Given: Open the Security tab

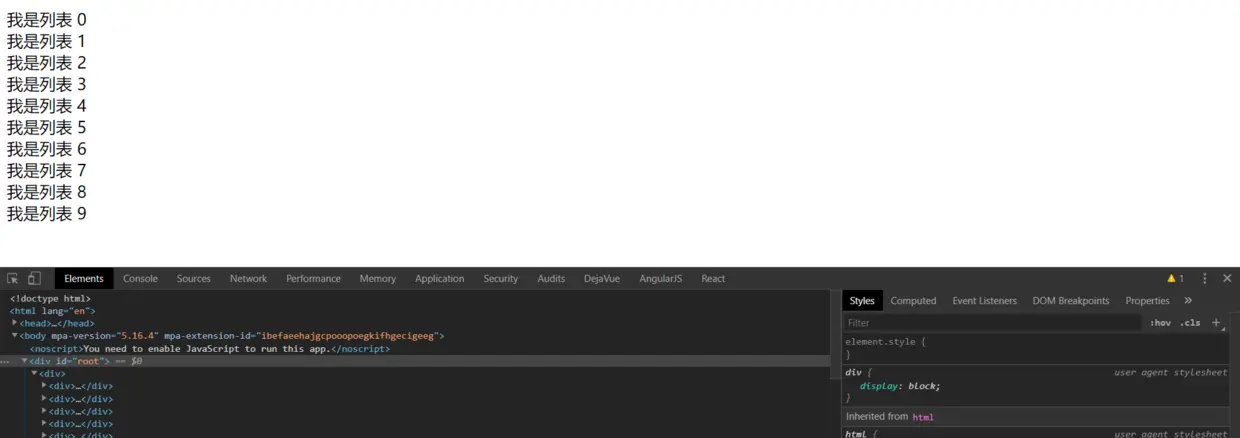Looking at the screenshot, I should 501,278.
